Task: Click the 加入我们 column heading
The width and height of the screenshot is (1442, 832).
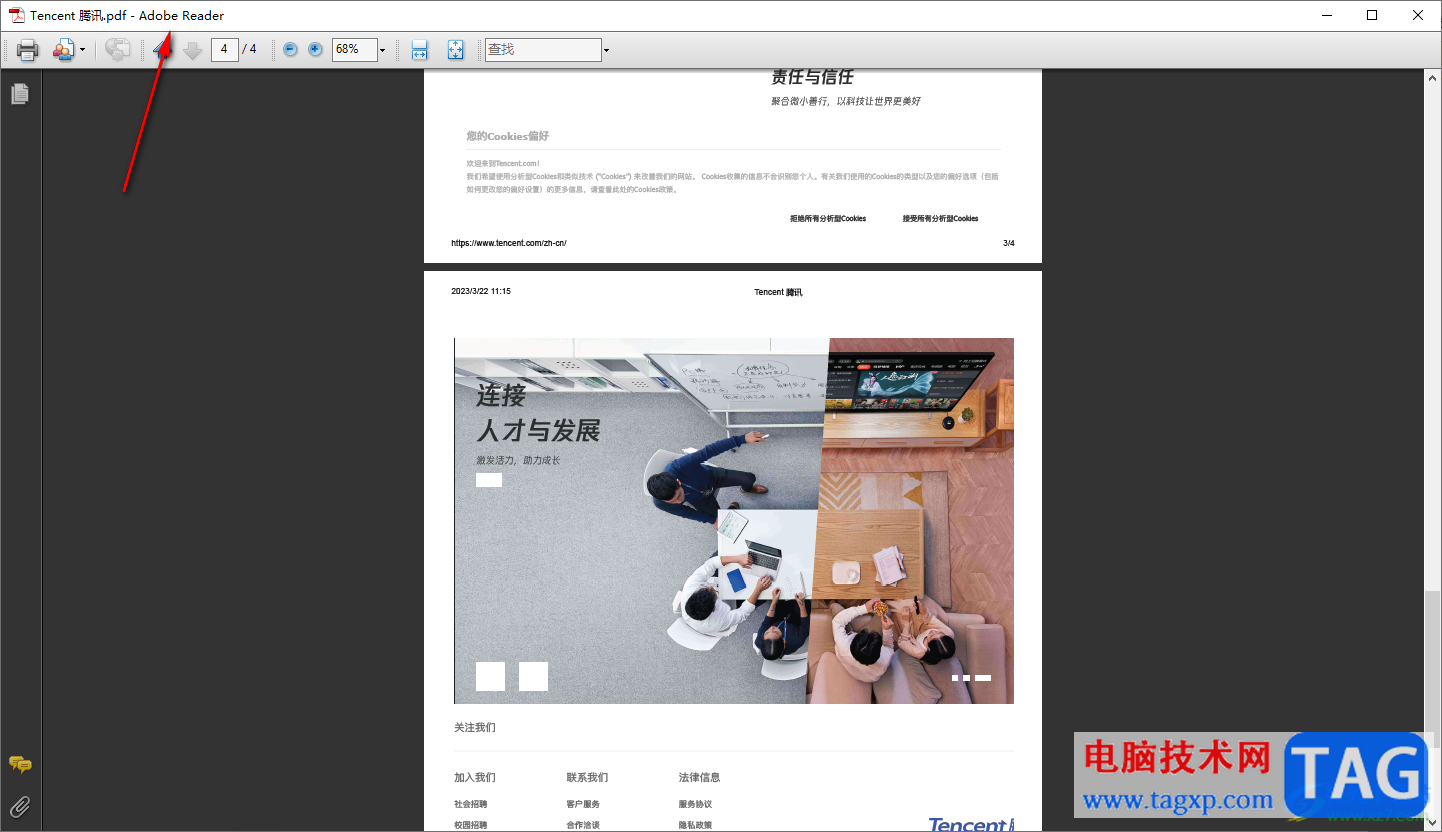Action: pos(475,777)
